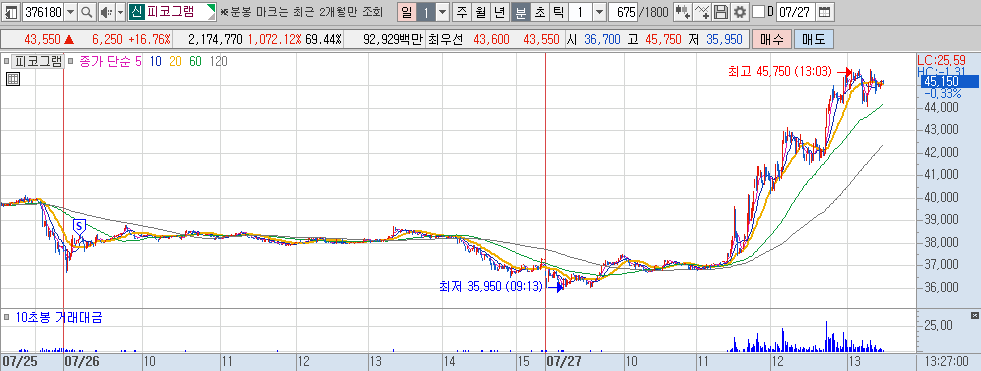Image resolution: width=981 pixels, height=371 pixels.
Task: Click the data grid icon under 피코그램
Action: tap(13, 79)
